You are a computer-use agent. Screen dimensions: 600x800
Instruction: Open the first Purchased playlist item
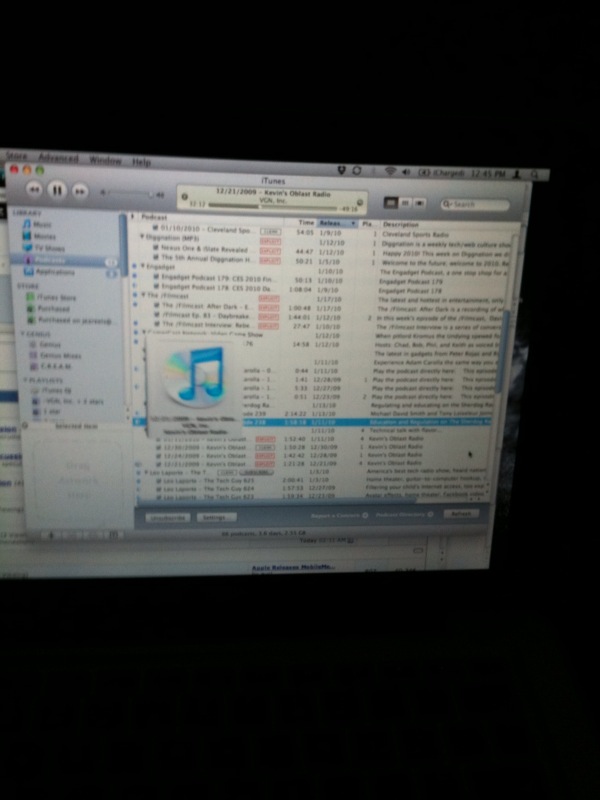[48, 309]
